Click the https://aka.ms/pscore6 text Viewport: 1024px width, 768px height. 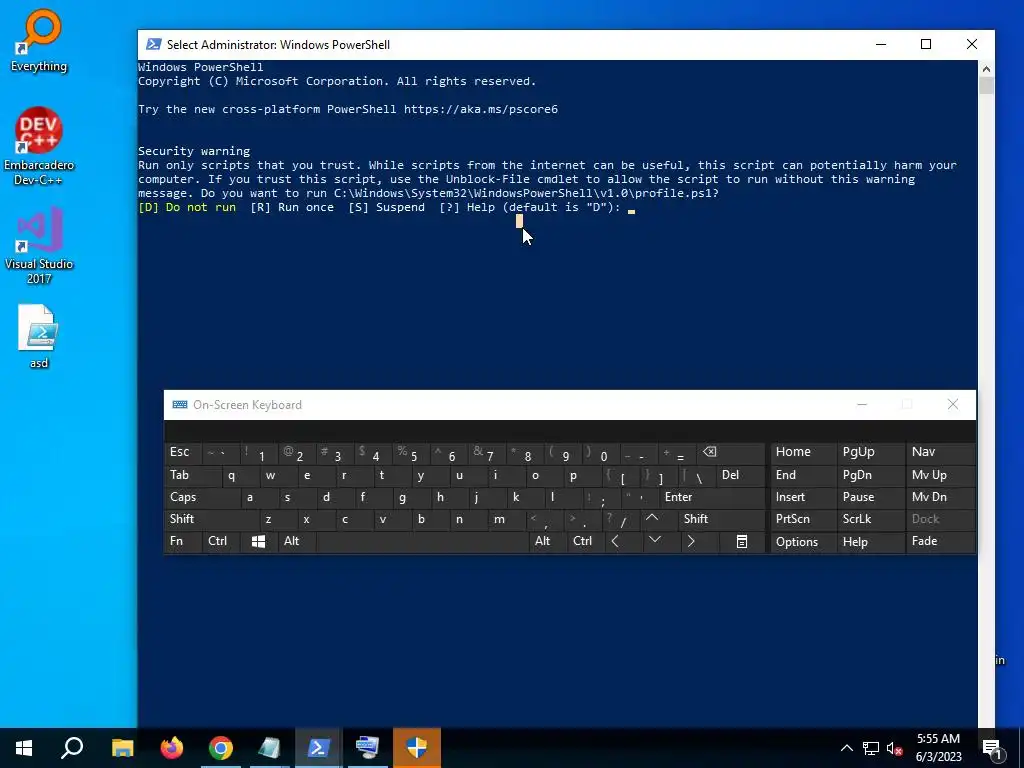[x=481, y=109]
